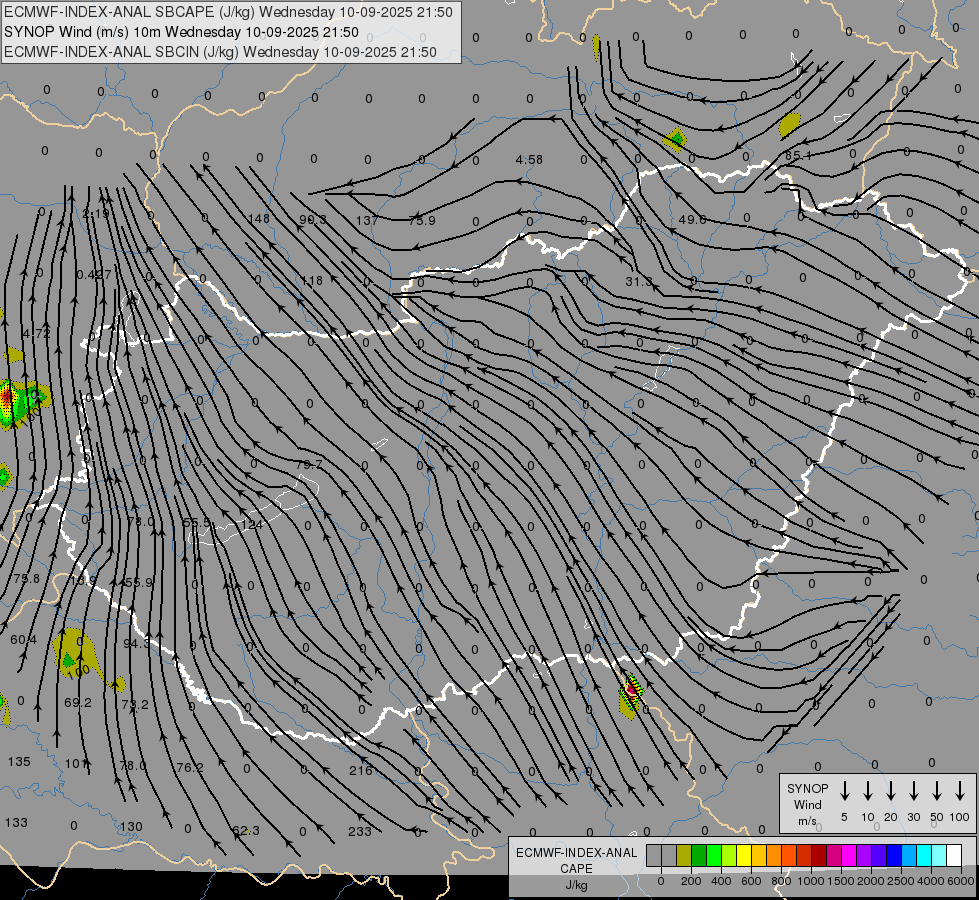Image resolution: width=979 pixels, height=900 pixels.
Task: Click the 30 m/s wind legend arrow
Action: pyautogui.click(x=913, y=791)
